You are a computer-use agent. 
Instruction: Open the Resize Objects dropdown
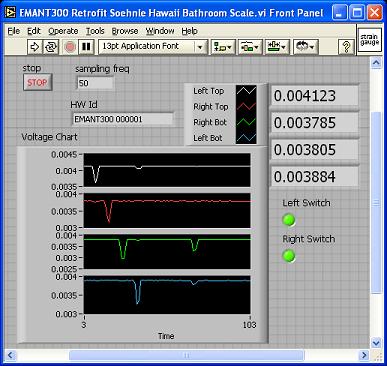pos(277,47)
